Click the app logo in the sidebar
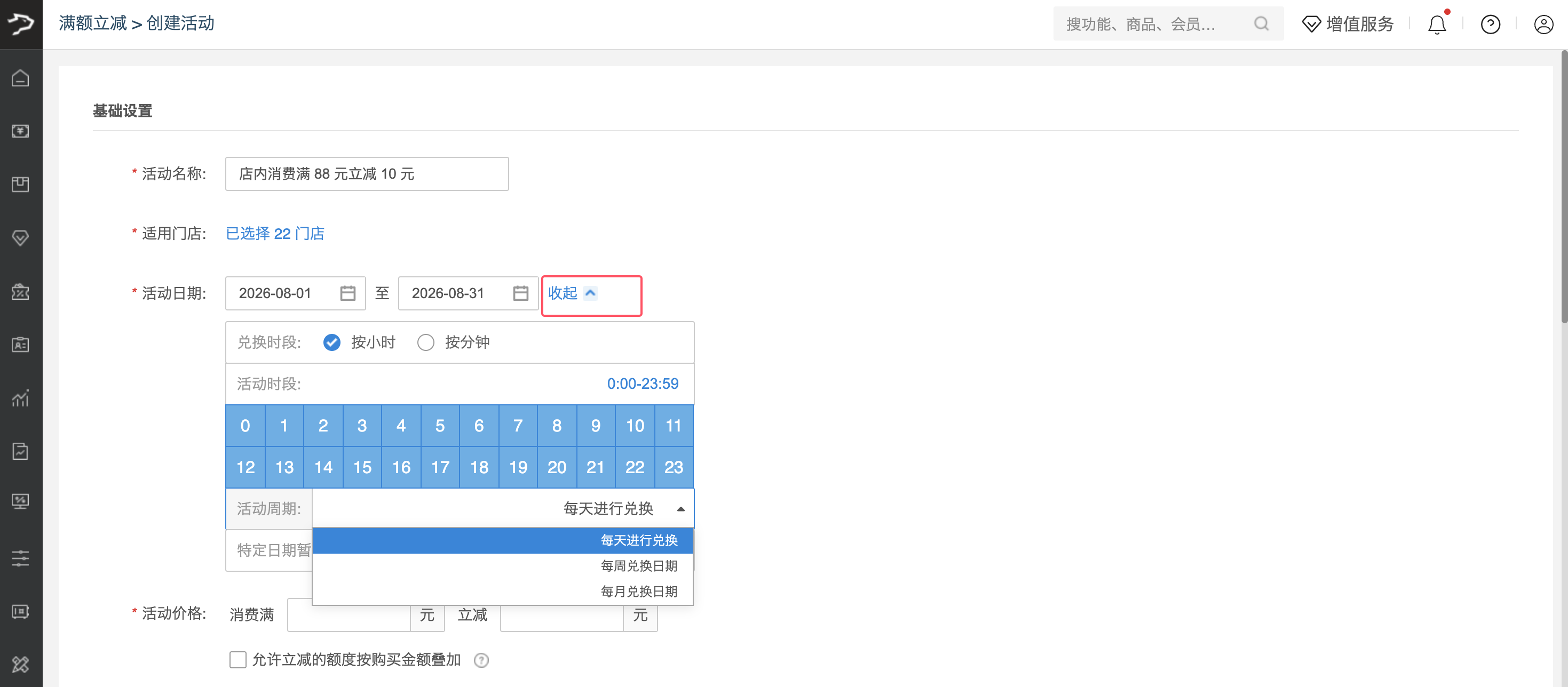 click(21, 23)
